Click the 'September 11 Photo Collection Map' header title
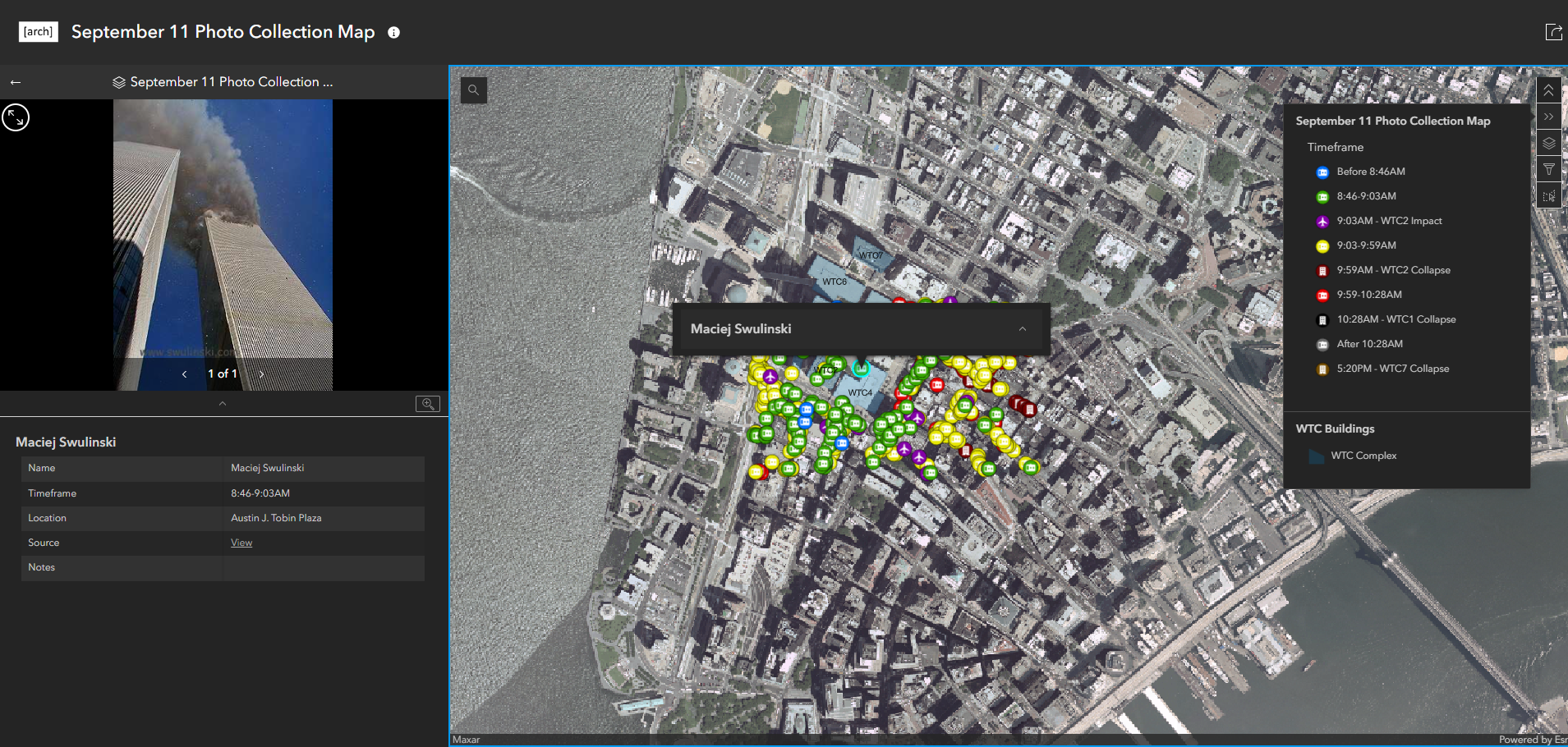 (x=223, y=32)
